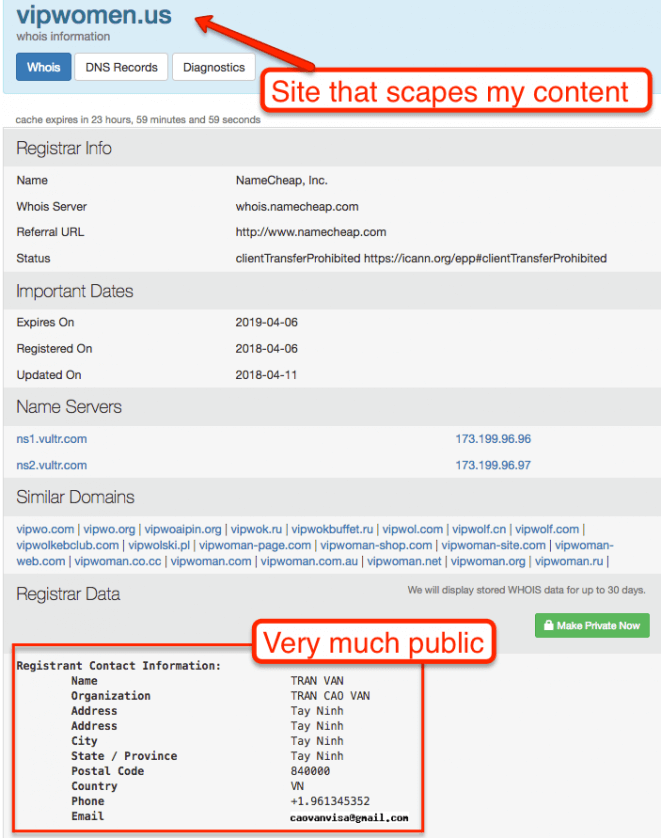This screenshot has width=661, height=838.
Task: Open similar domain vipwok.ru
Action: (256, 529)
